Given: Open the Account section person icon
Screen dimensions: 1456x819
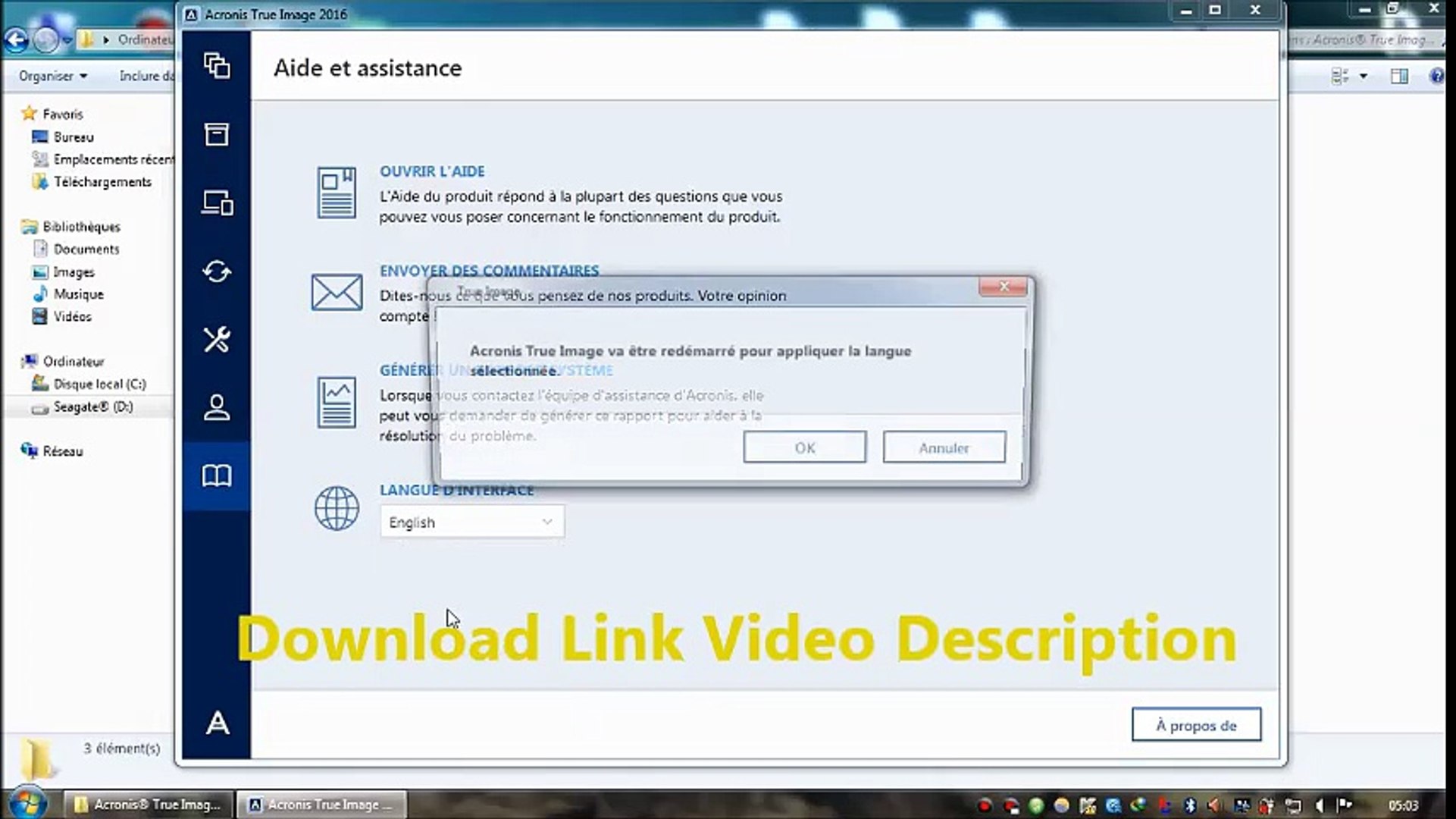Looking at the screenshot, I should point(217,408).
